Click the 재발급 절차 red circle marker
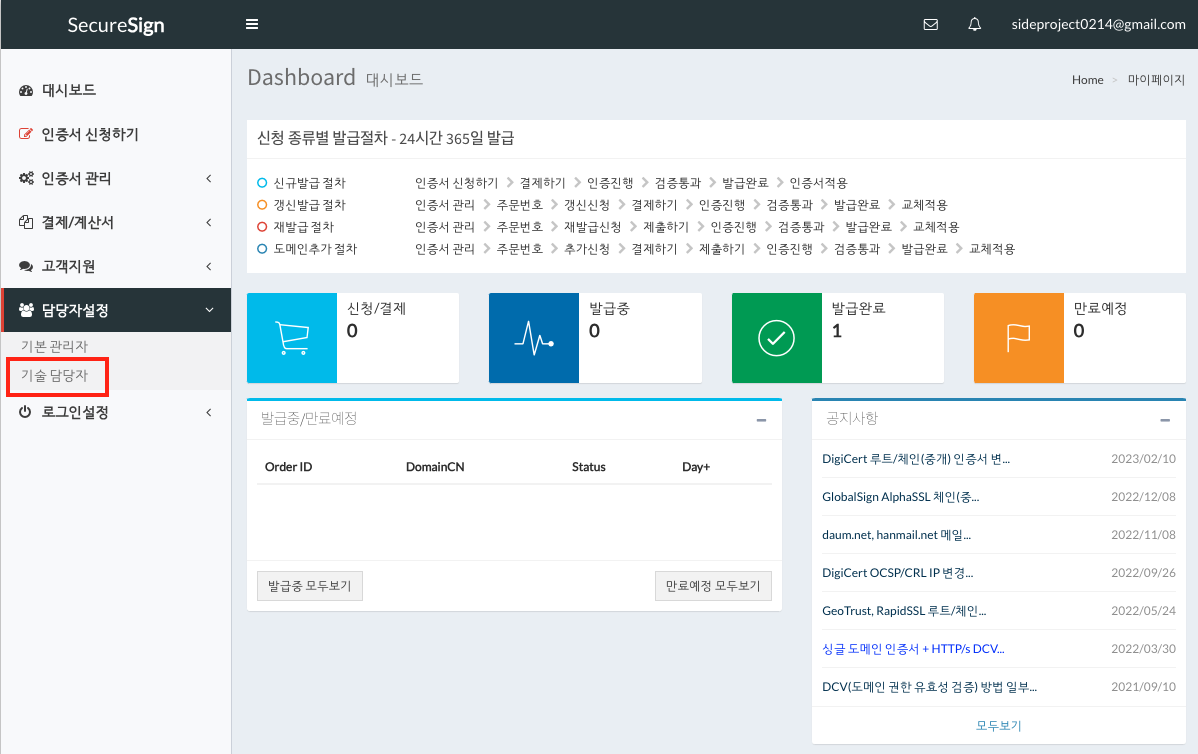 [262, 227]
